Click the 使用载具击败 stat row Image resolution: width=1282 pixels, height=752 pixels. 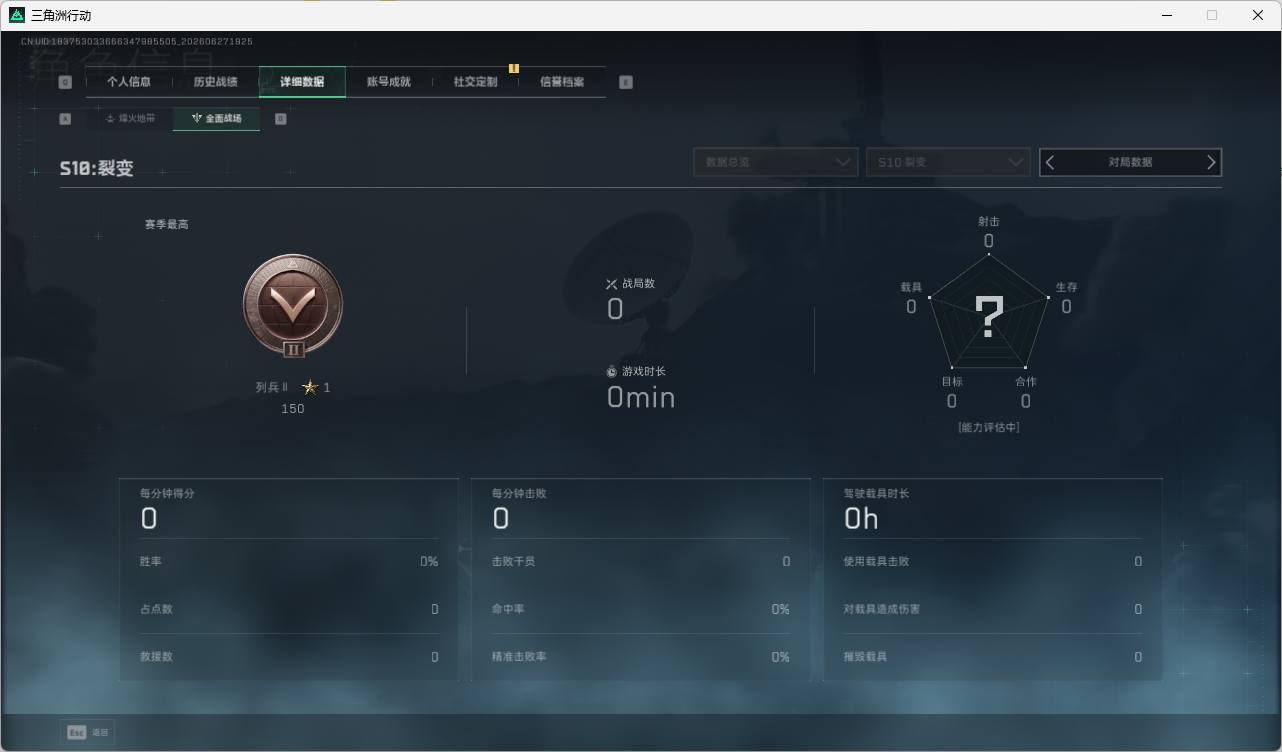(x=993, y=562)
